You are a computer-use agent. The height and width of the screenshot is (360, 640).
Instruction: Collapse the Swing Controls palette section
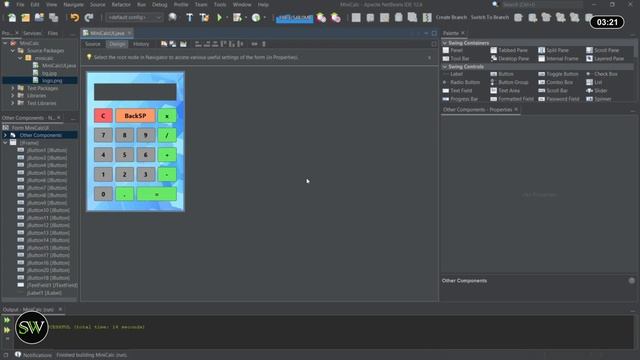(444, 67)
